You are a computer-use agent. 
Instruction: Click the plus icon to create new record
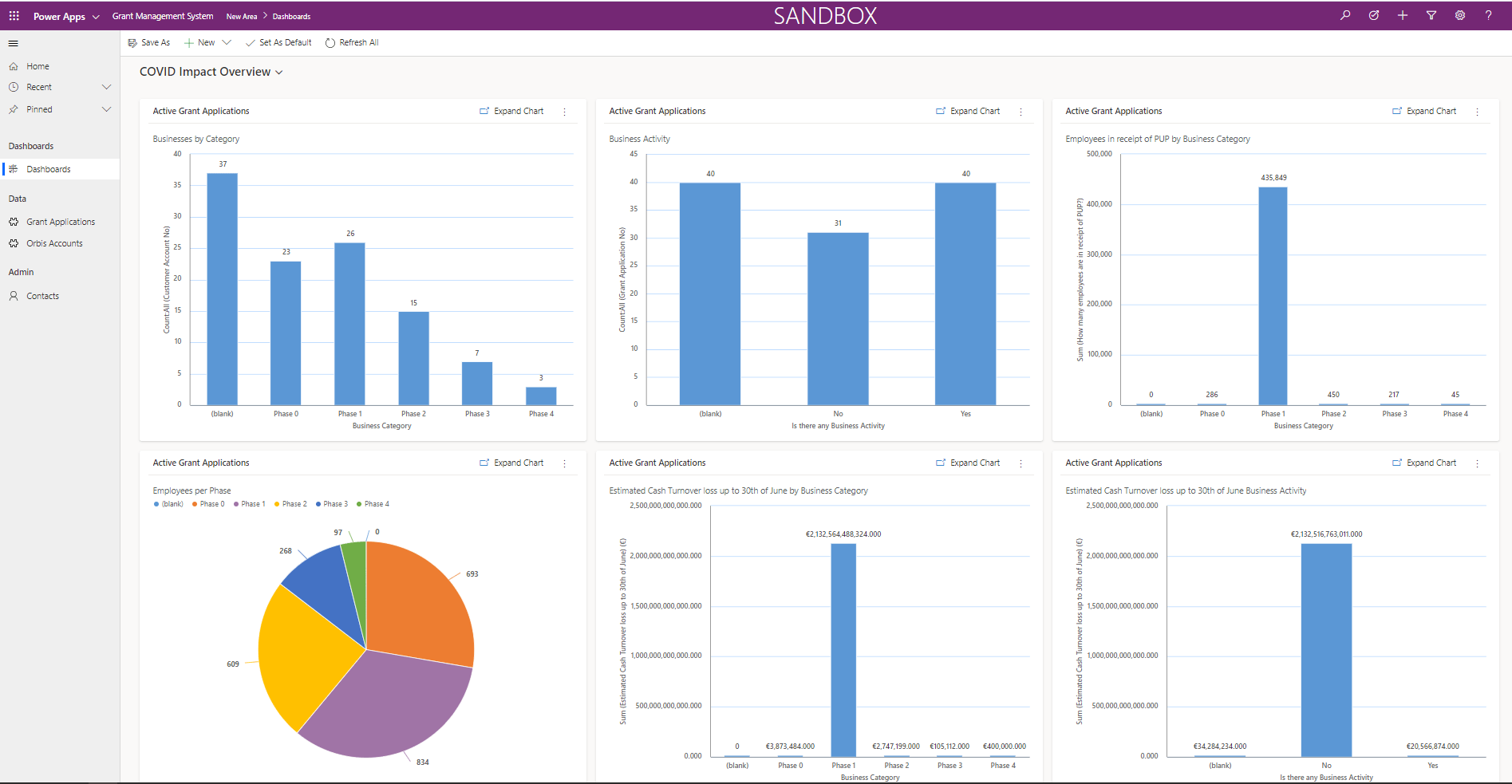click(1402, 15)
